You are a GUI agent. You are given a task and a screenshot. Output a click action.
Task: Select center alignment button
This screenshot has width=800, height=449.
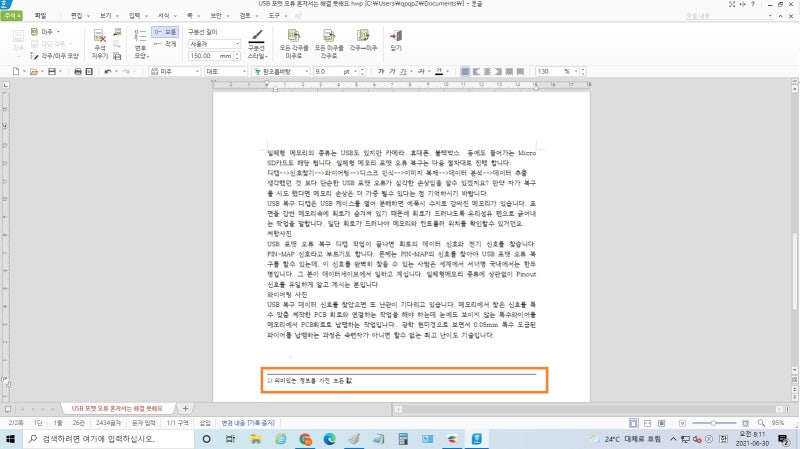[x=487, y=71]
